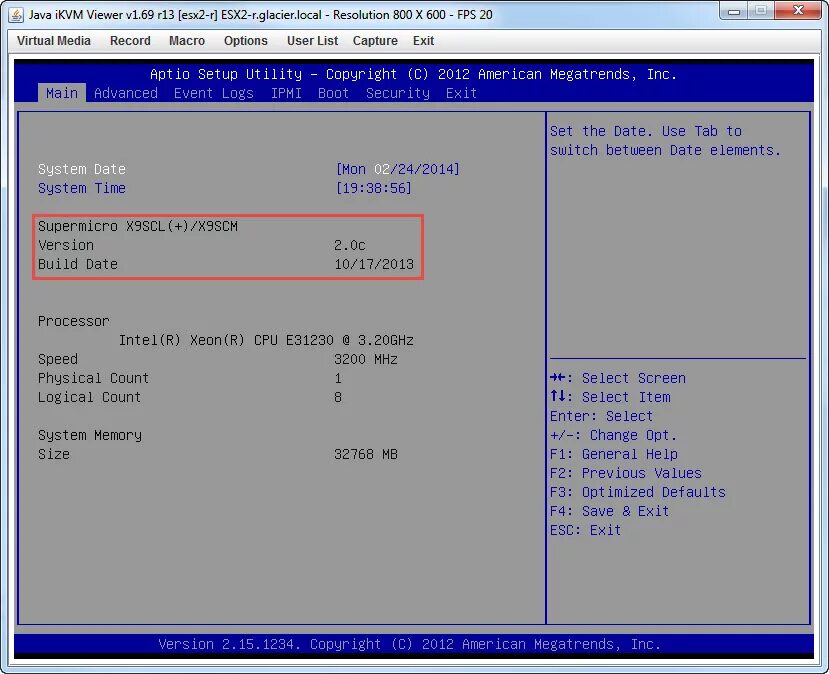The image size is (829, 674).
Task: Click the Select Item key hint
Action: [x=610, y=398]
